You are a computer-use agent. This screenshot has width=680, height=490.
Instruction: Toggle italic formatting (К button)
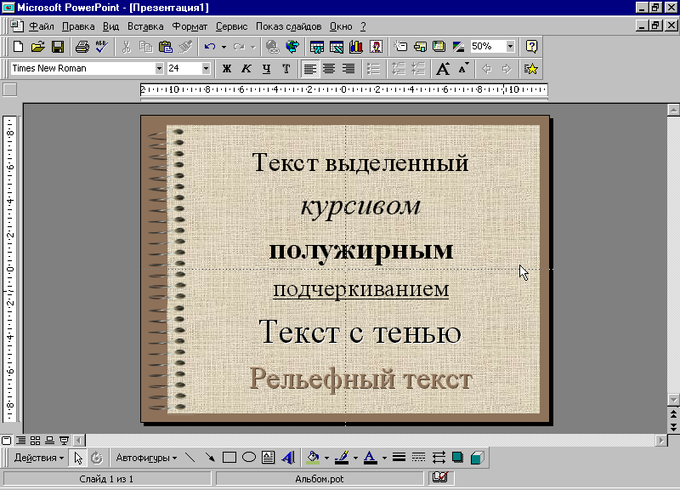click(247, 69)
